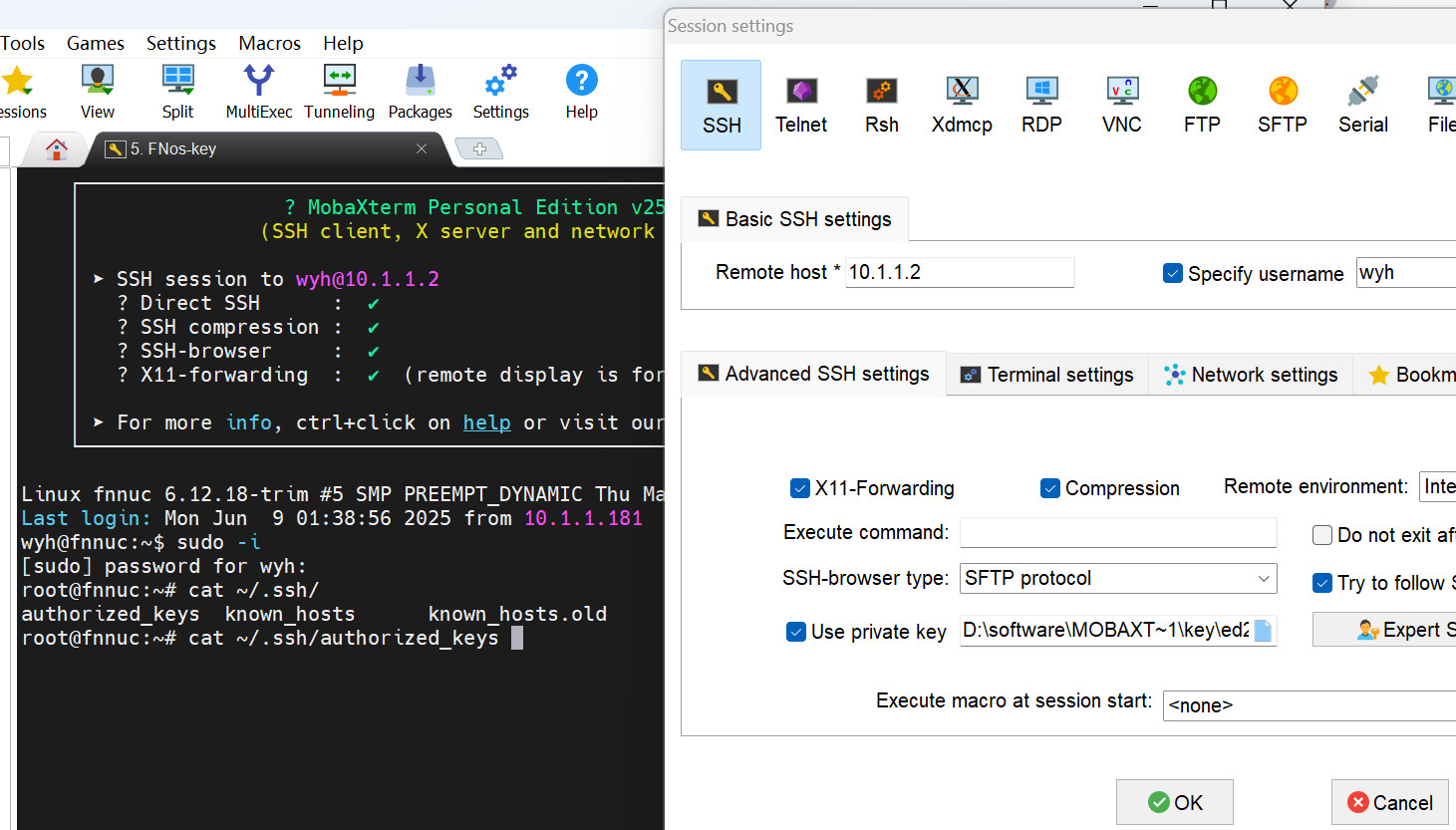The image size is (1456, 830).
Task: Select Xdmcp session type icon
Action: click(x=962, y=105)
